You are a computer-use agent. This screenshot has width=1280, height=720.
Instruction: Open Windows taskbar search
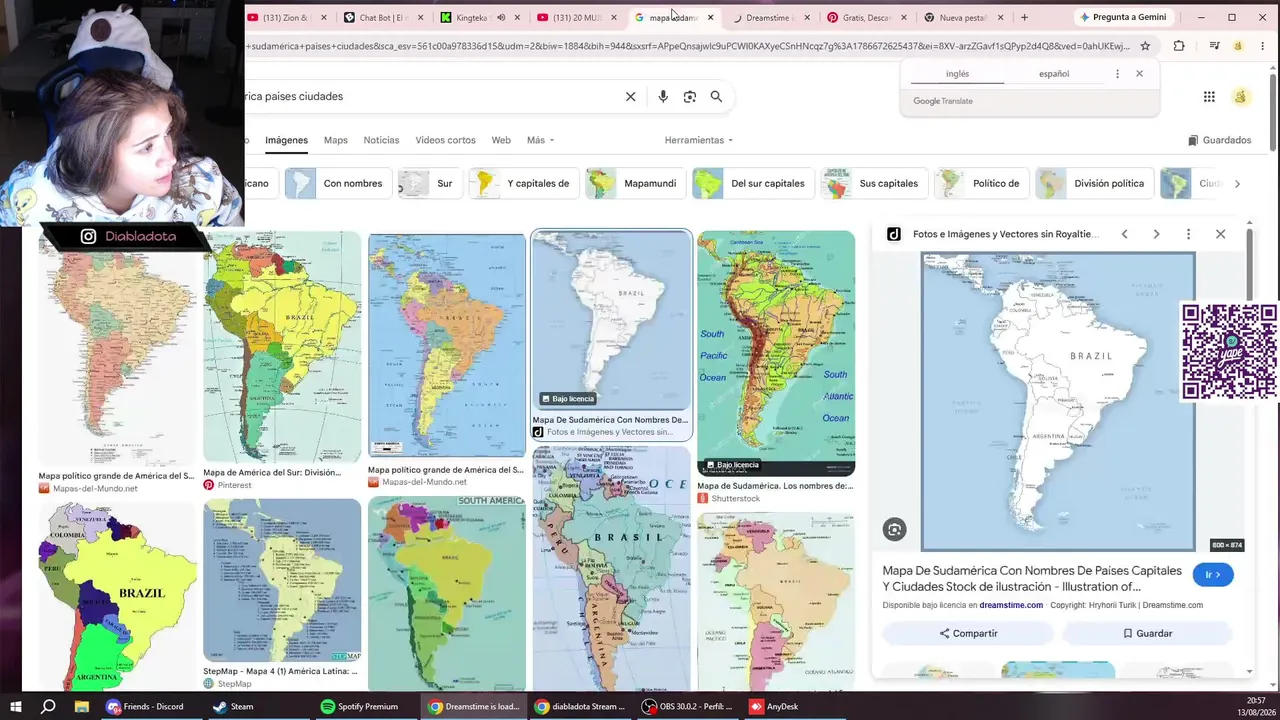pos(48,706)
